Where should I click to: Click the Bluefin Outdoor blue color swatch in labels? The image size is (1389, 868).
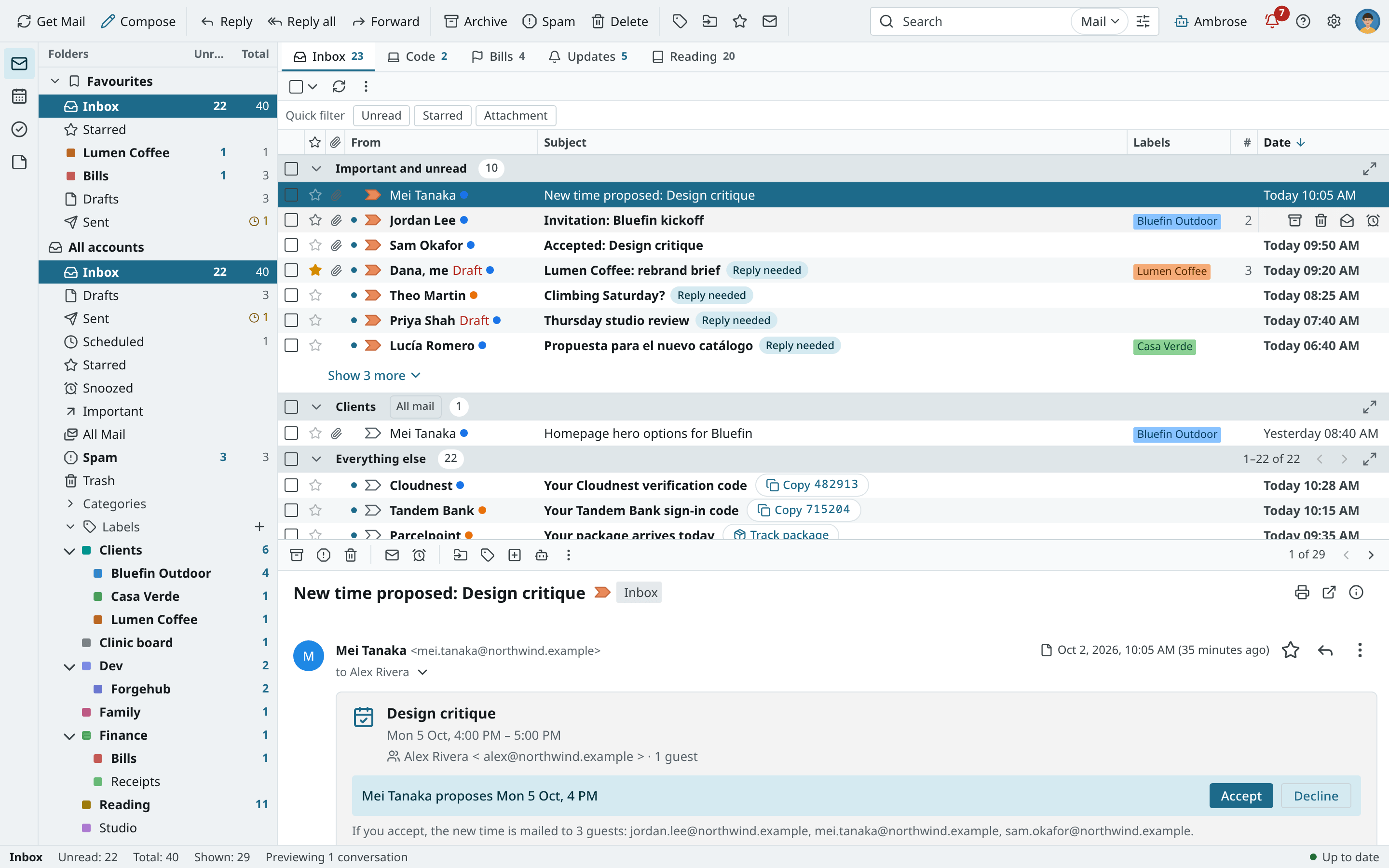click(x=98, y=573)
